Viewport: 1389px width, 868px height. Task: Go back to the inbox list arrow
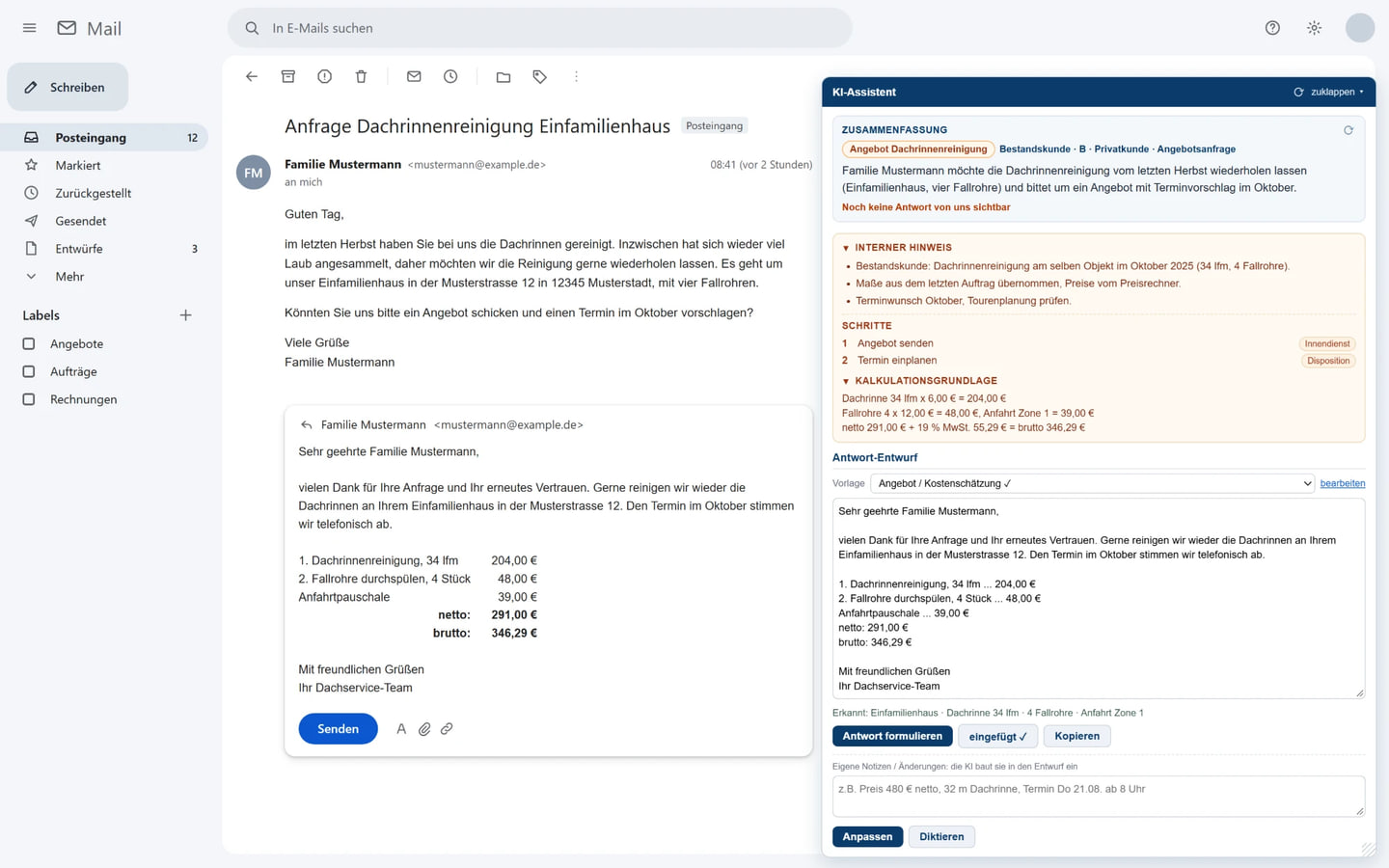click(x=252, y=76)
